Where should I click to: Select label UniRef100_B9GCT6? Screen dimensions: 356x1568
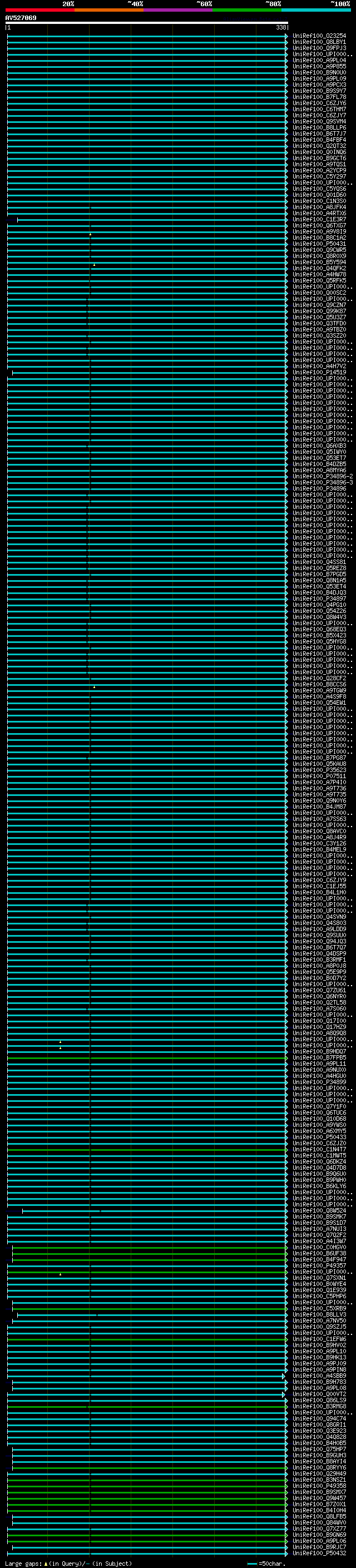point(319,159)
